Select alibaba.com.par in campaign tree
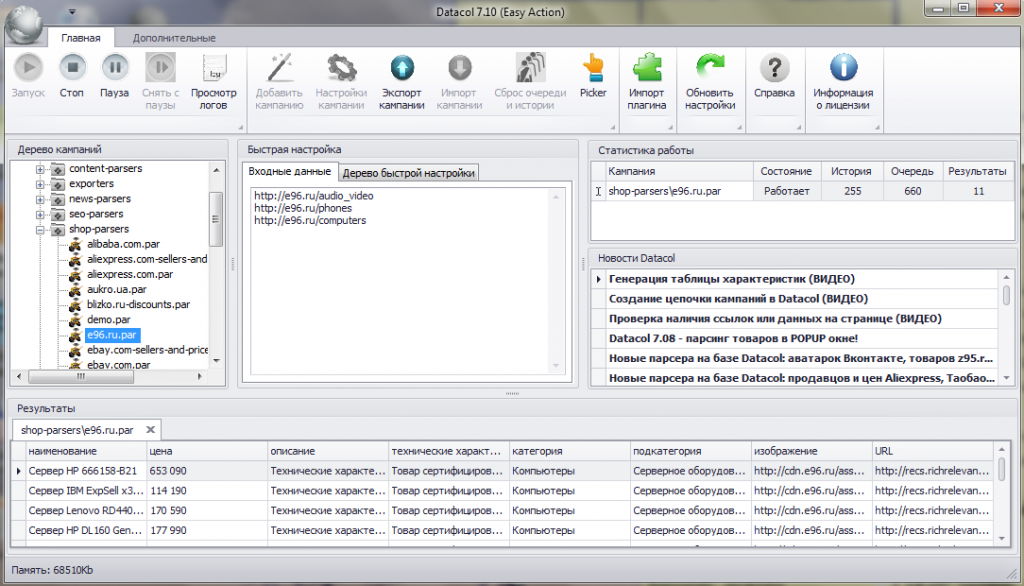Viewport: 1024px width, 586px height. tap(116, 244)
